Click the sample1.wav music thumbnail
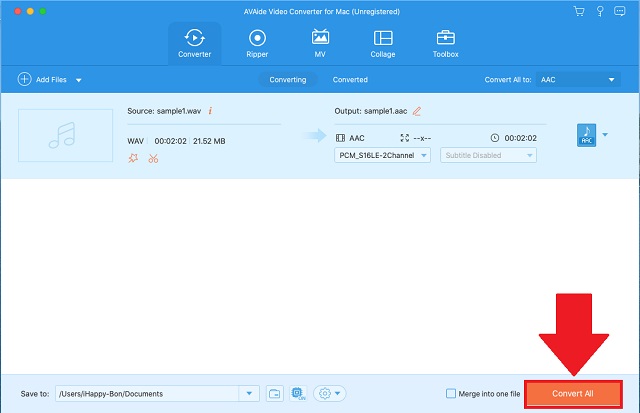Screen dimensions: 640x413 click(65, 135)
